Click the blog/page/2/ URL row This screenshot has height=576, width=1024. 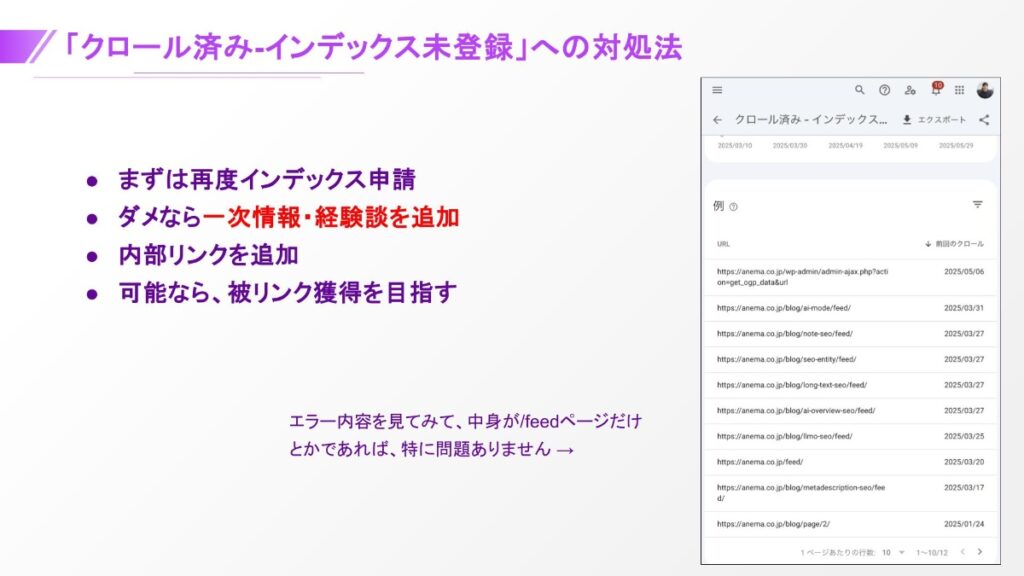[x=774, y=524]
